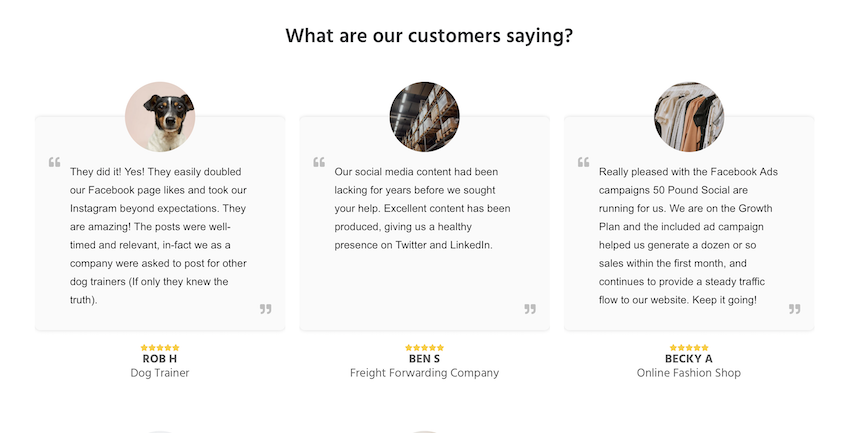Click the "Freight Forwarding Company" label

click(424, 373)
